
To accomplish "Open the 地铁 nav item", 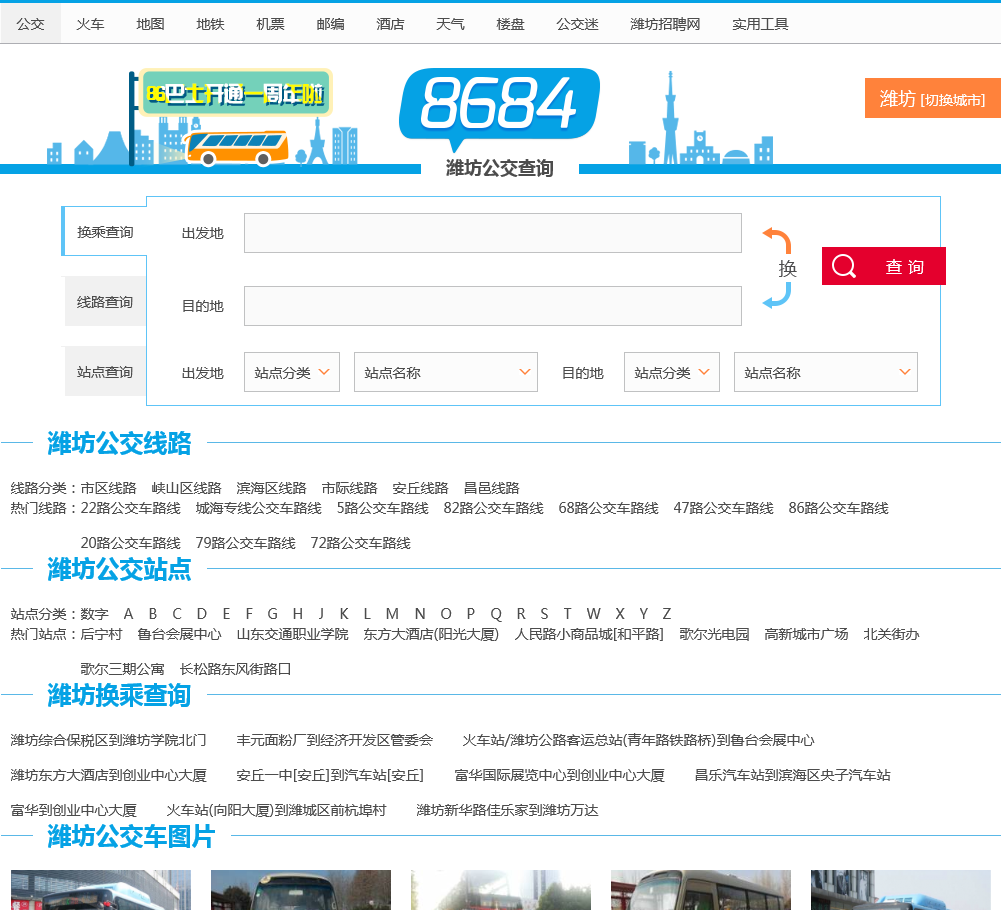I will click(x=210, y=24).
